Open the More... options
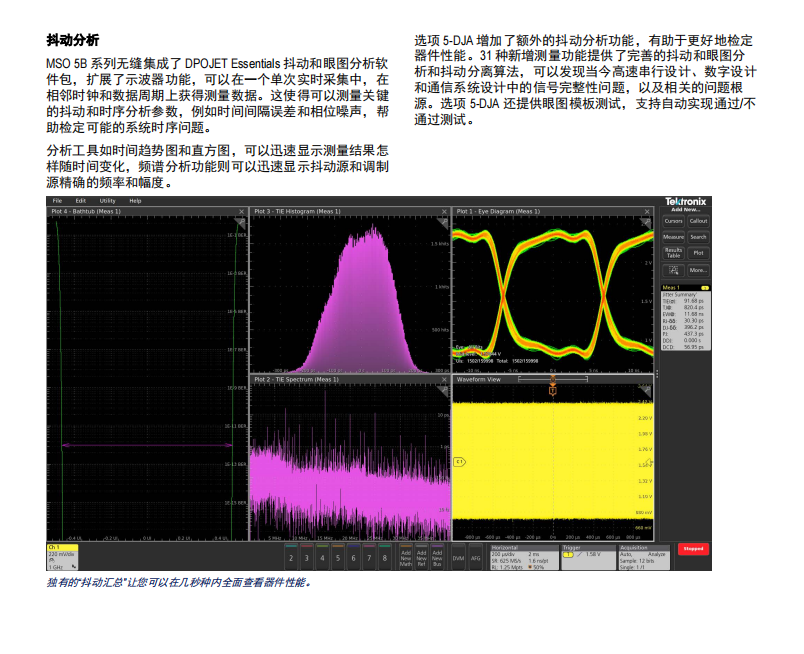The height and width of the screenshot is (654, 804). 698,270
